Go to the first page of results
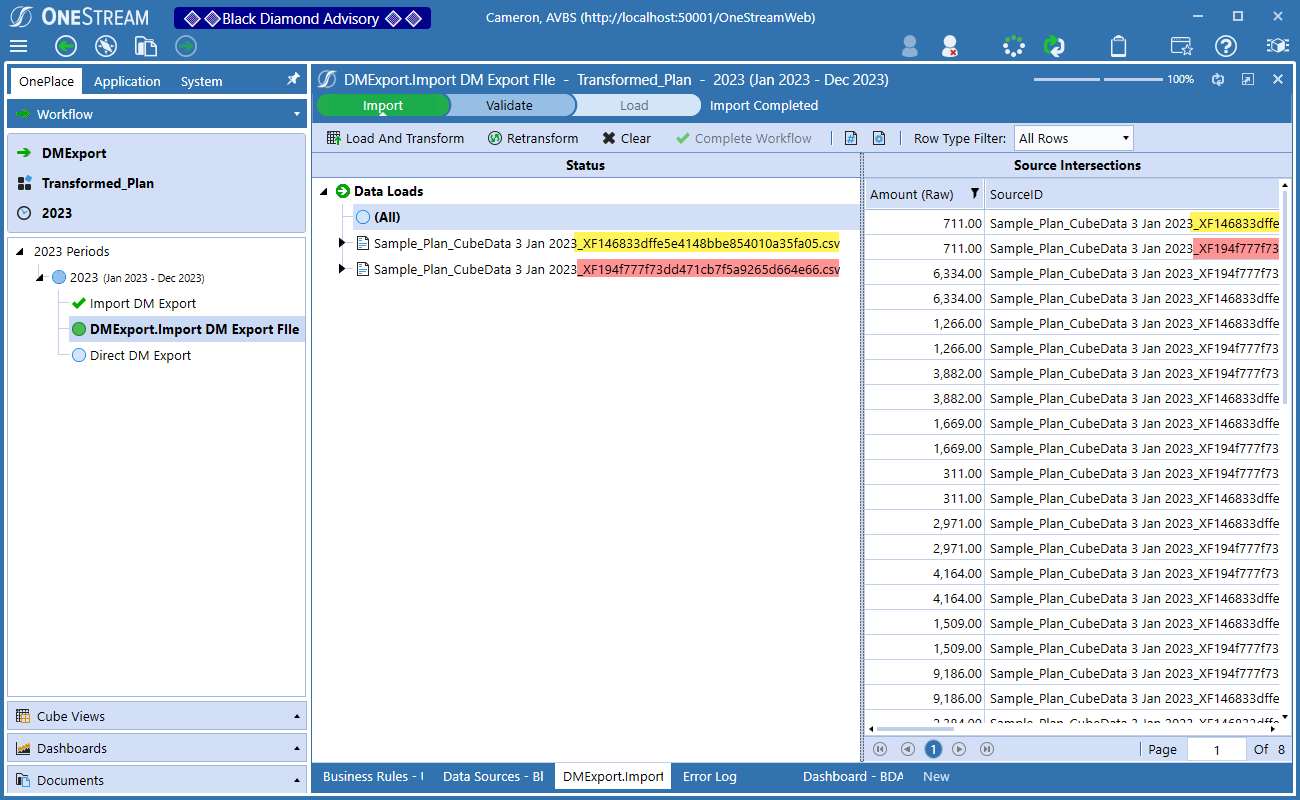This screenshot has height=800, width=1300. pos(880,749)
